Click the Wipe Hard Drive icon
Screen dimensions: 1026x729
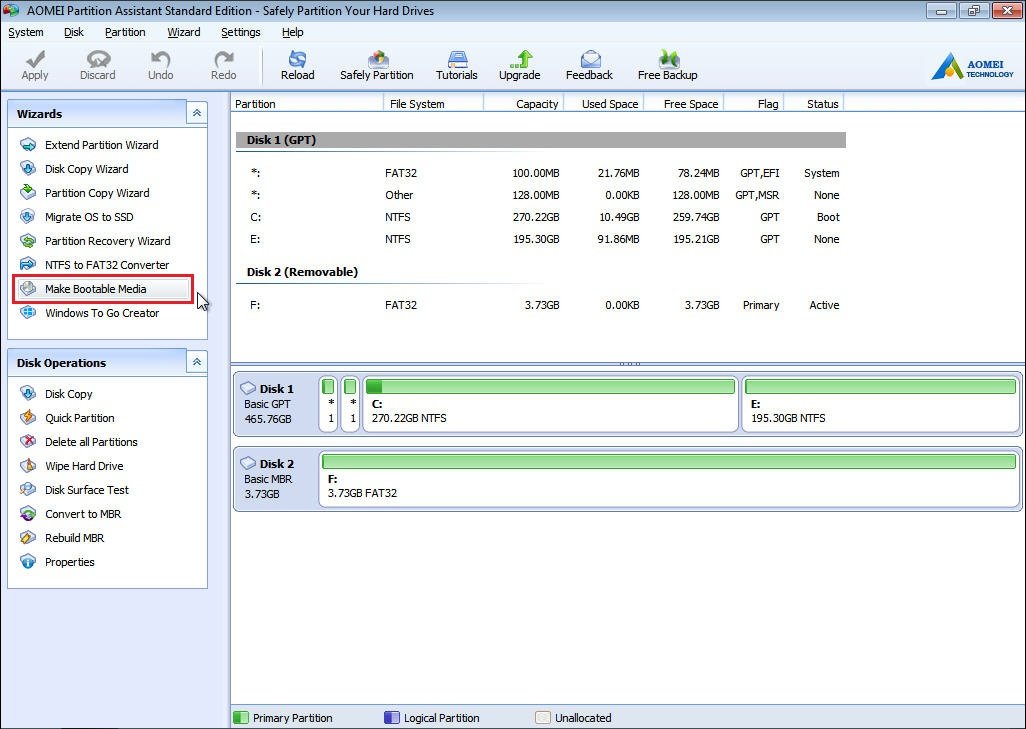pyautogui.click(x=28, y=465)
